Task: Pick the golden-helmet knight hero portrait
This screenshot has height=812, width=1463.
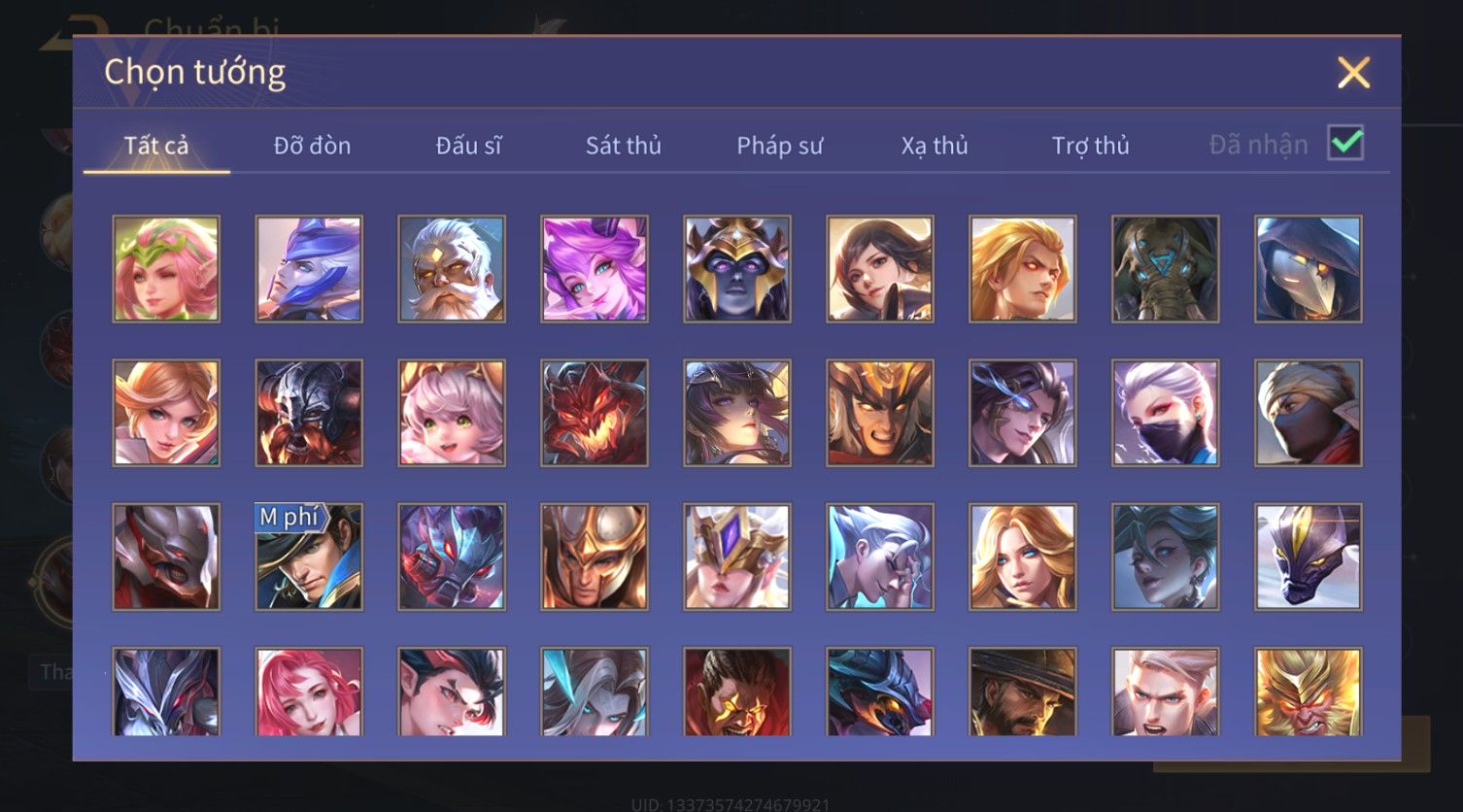Action: [x=595, y=557]
